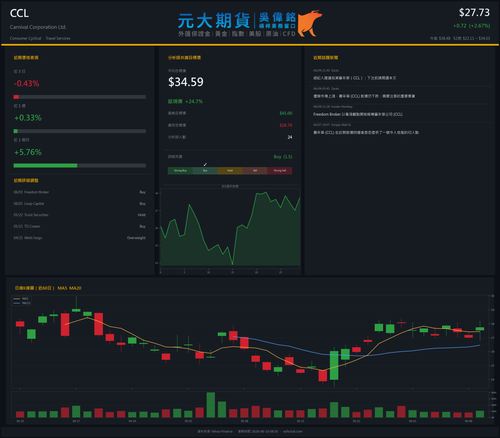
Task: Click the candlestick chart title with MA5 MA20
Action: [x=48, y=288]
